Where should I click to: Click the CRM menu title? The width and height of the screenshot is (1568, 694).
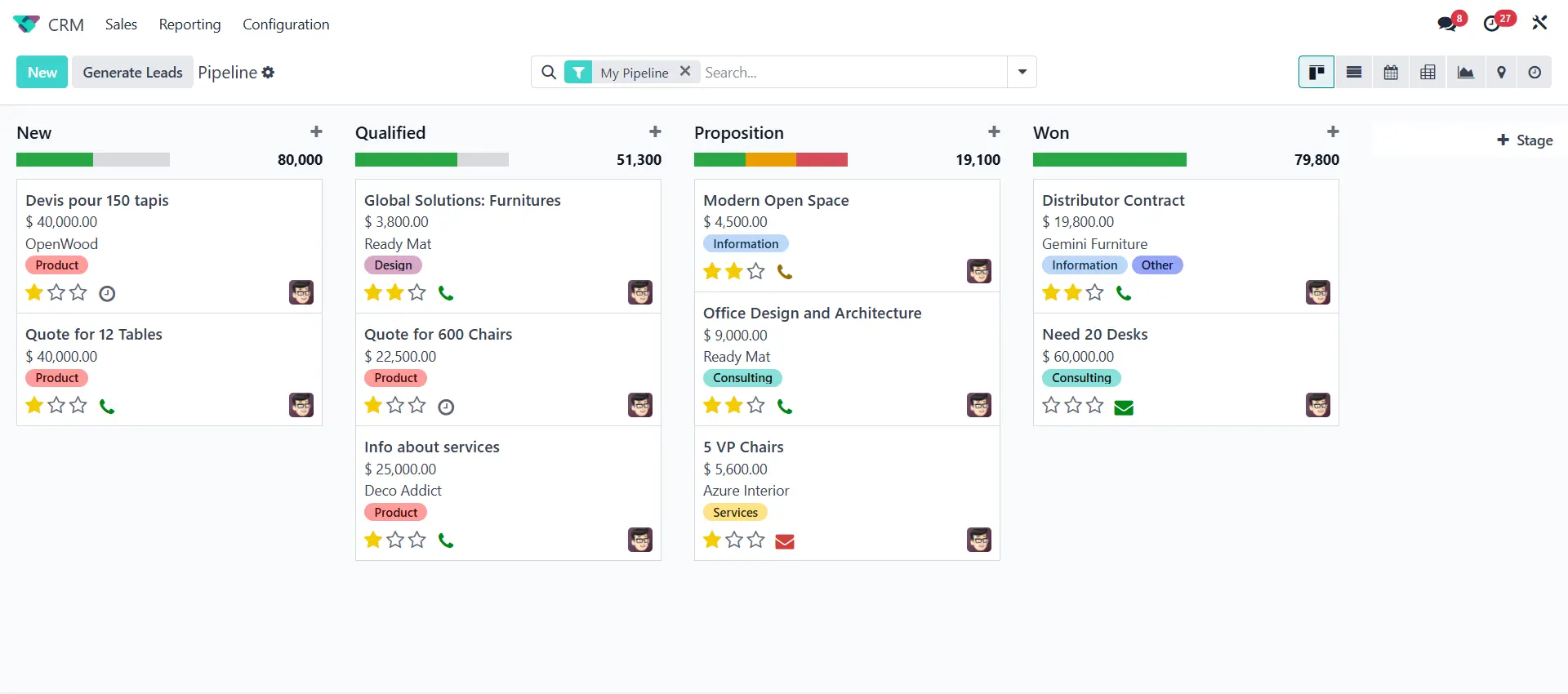pos(66,24)
